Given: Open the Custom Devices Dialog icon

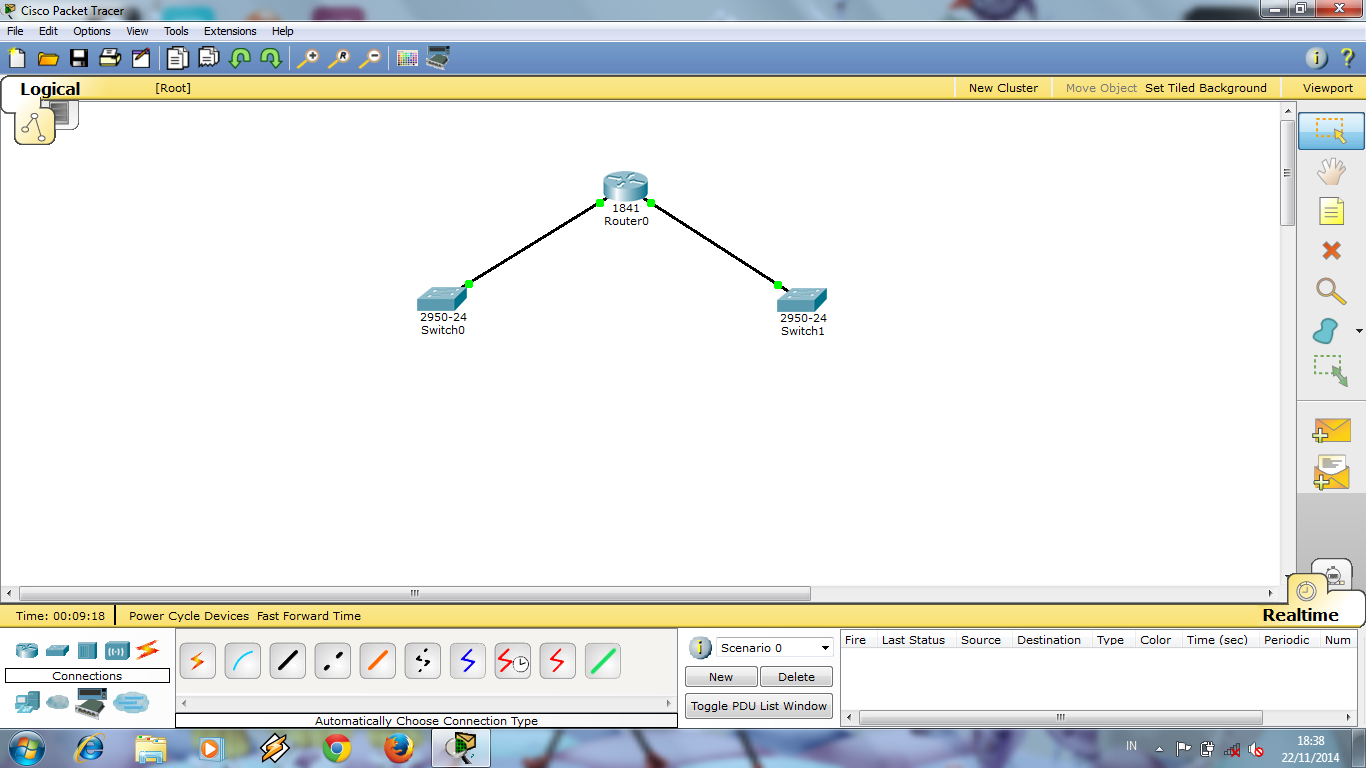Looking at the screenshot, I should pos(438,58).
